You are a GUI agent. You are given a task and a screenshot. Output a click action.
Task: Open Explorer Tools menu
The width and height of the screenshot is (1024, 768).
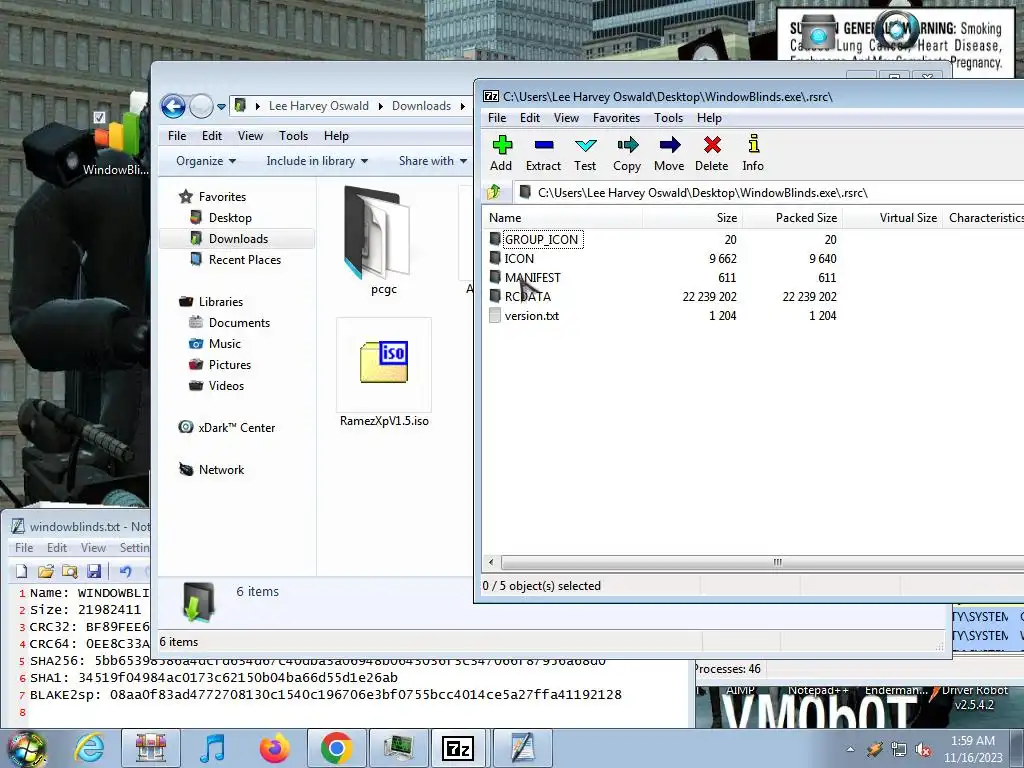(x=293, y=136)
